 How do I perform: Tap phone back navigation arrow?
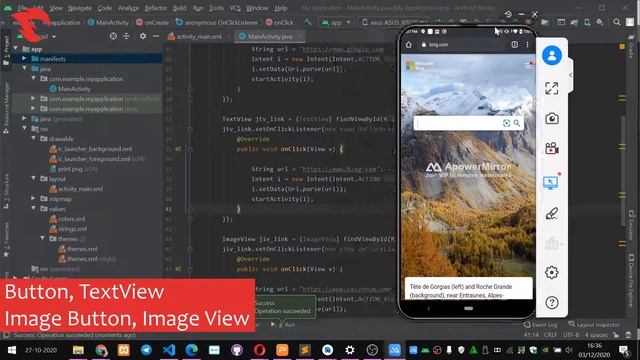pos(429,309)
